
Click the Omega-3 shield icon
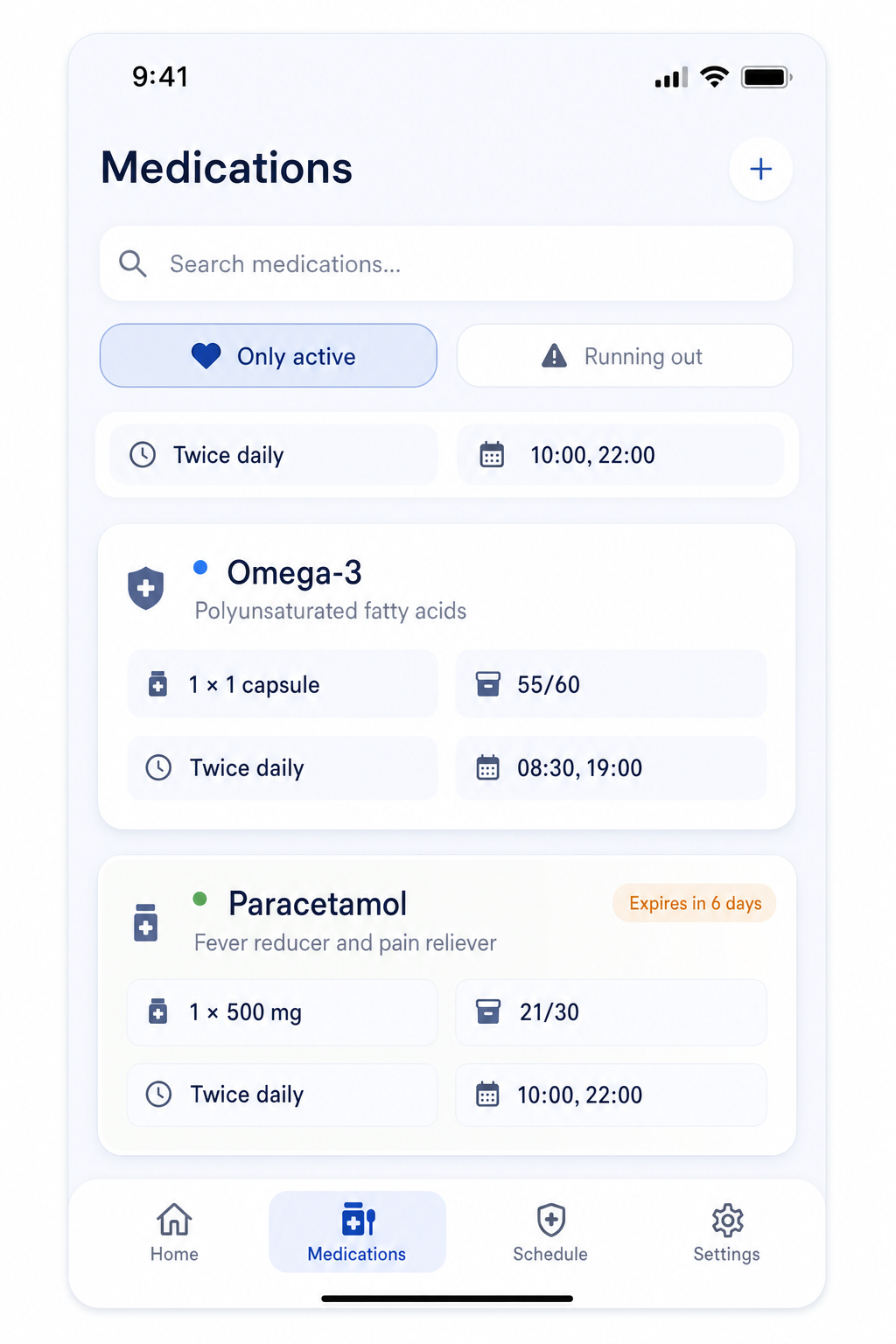[146, 588]
